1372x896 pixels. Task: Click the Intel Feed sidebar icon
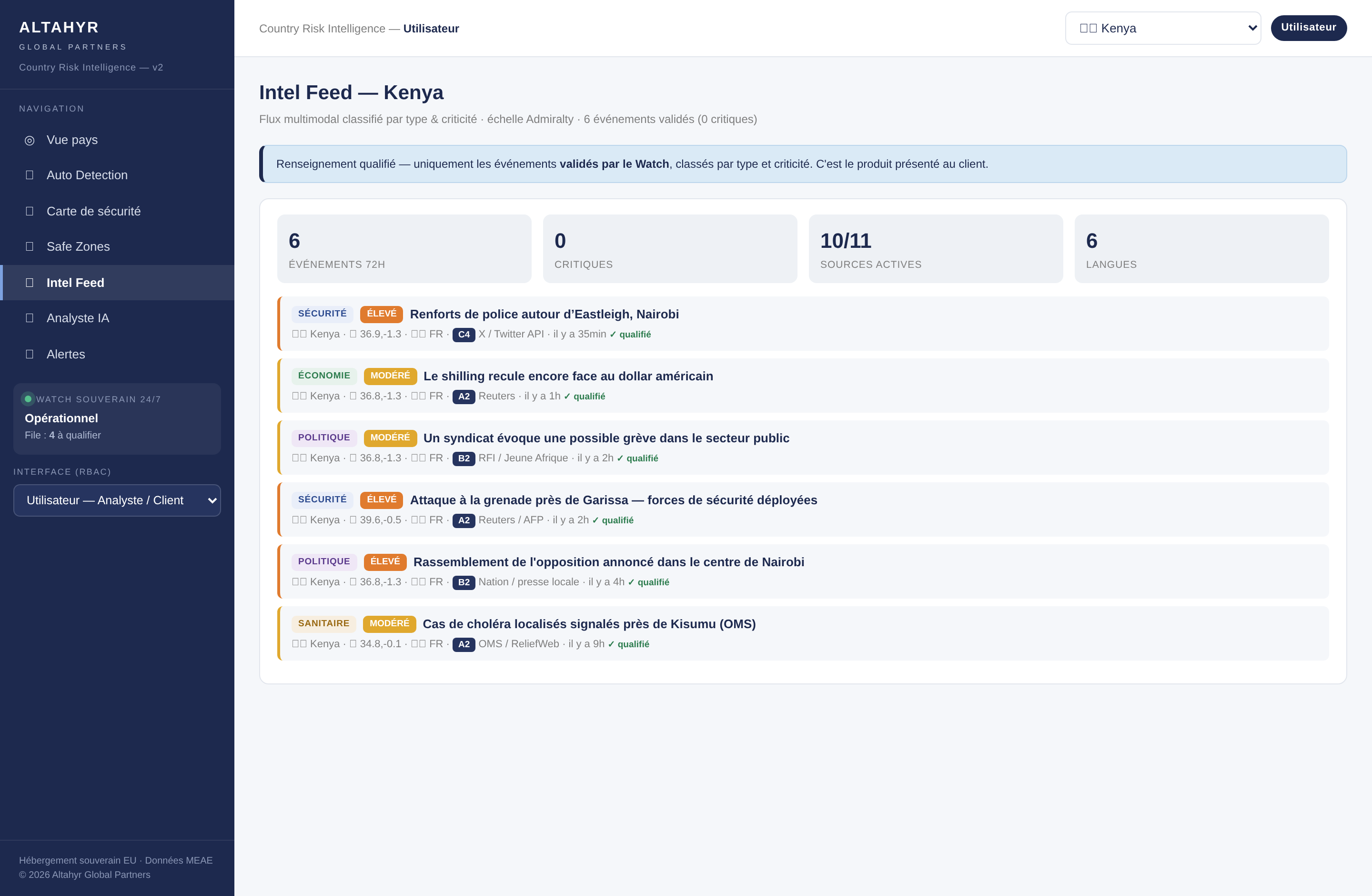30,283
